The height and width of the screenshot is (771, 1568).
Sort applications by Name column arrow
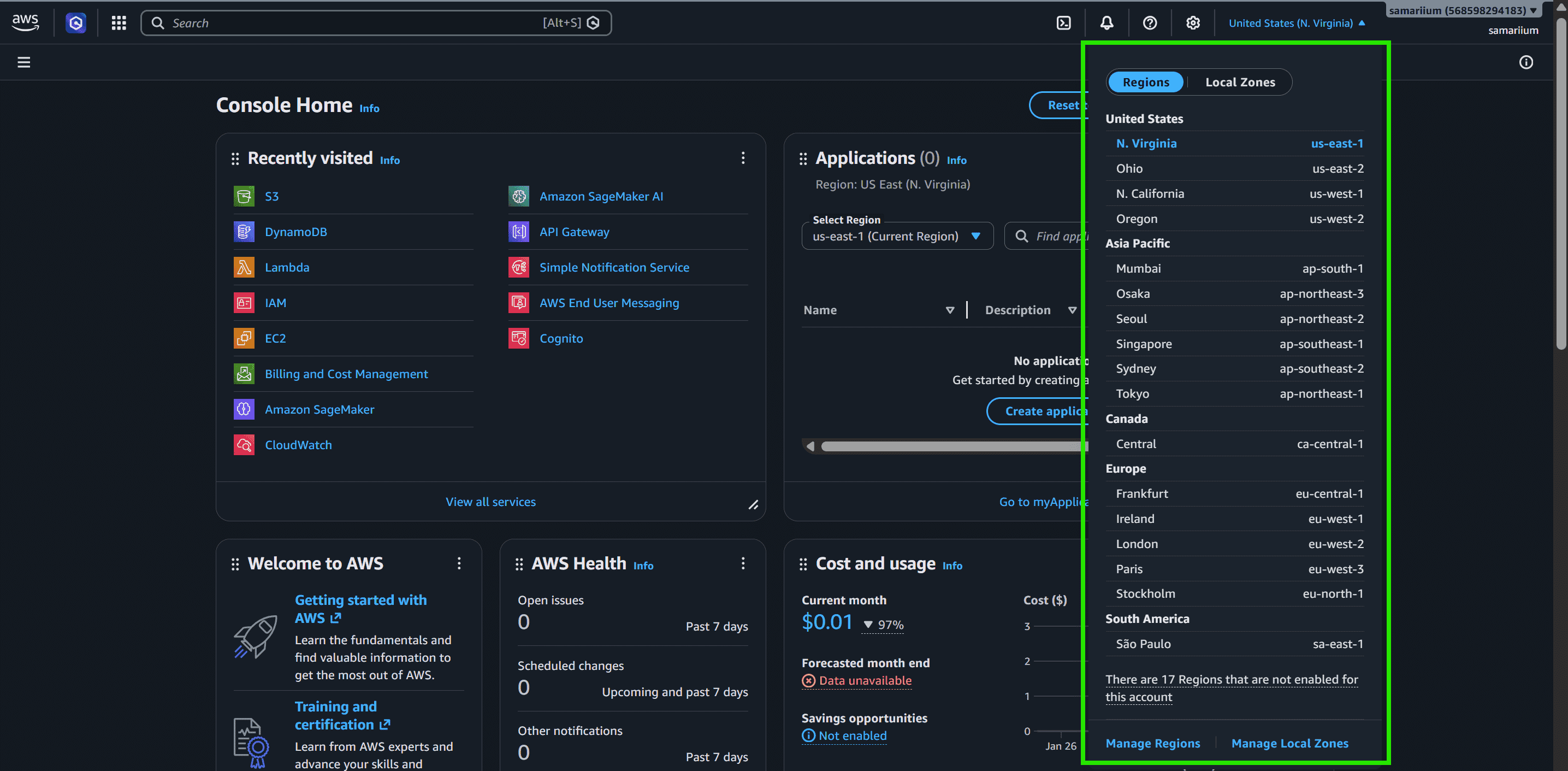pos(950,310)
